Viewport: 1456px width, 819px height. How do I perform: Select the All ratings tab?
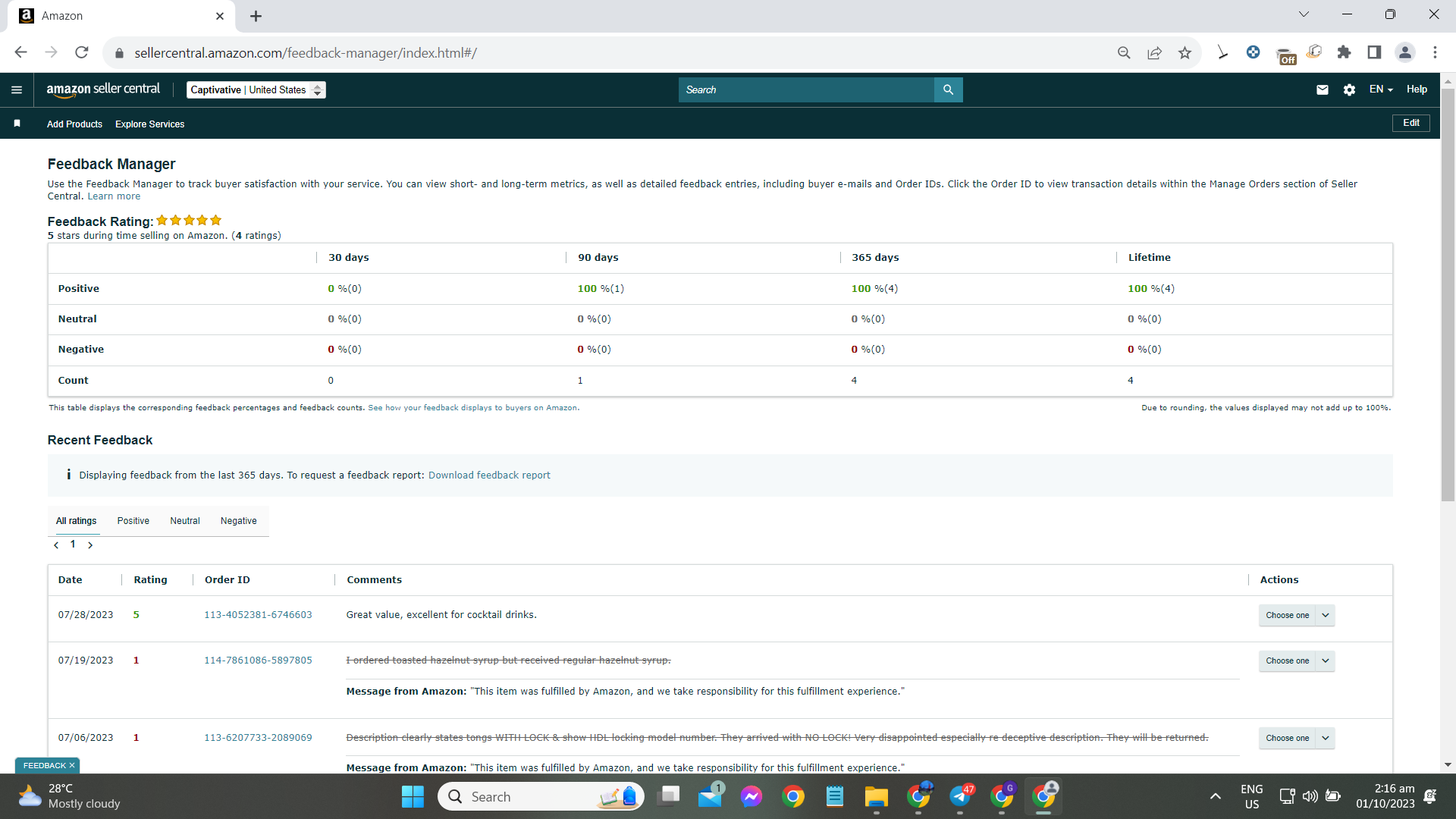coord(76,521)
